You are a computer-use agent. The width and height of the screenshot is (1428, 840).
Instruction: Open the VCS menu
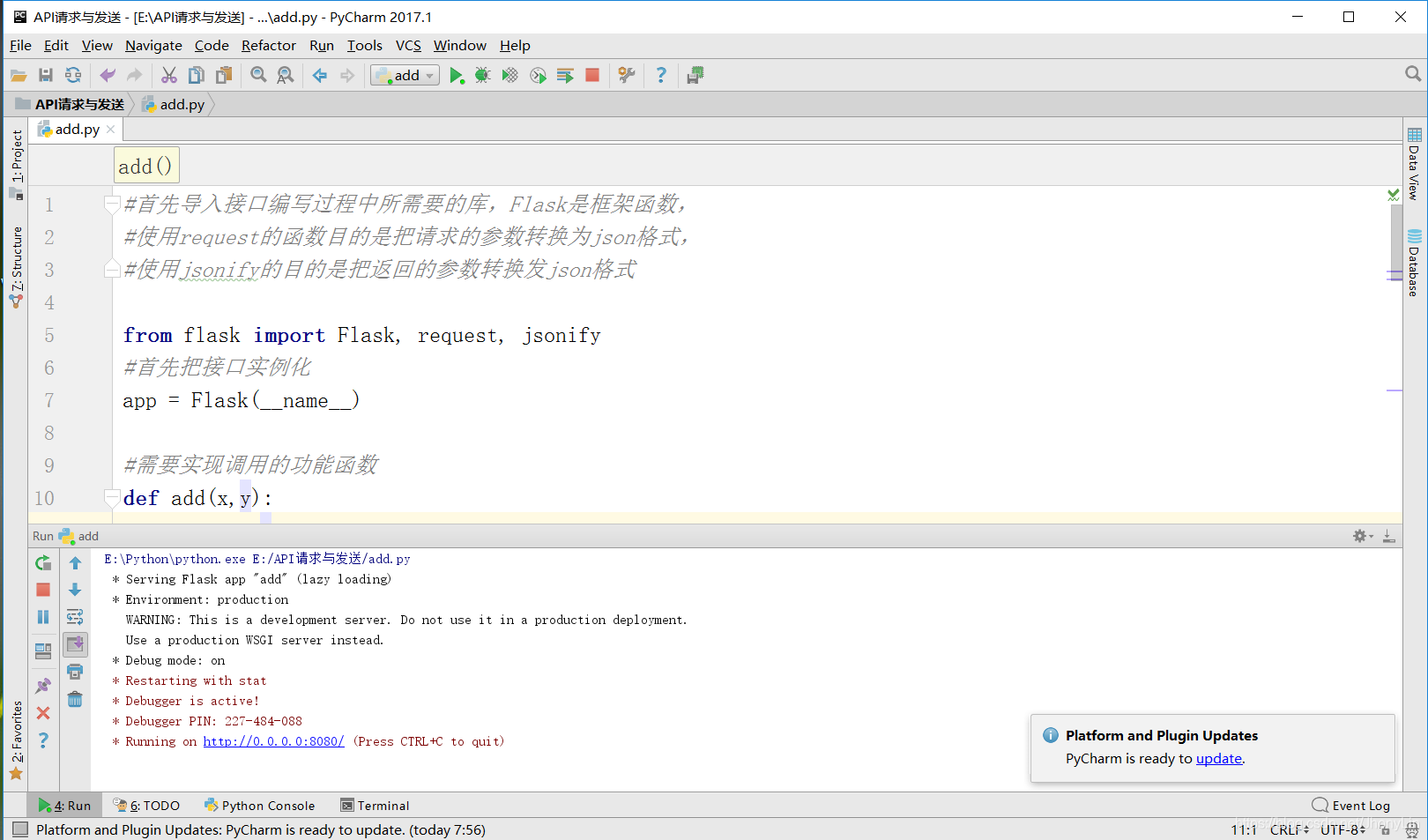pos(408,46)
